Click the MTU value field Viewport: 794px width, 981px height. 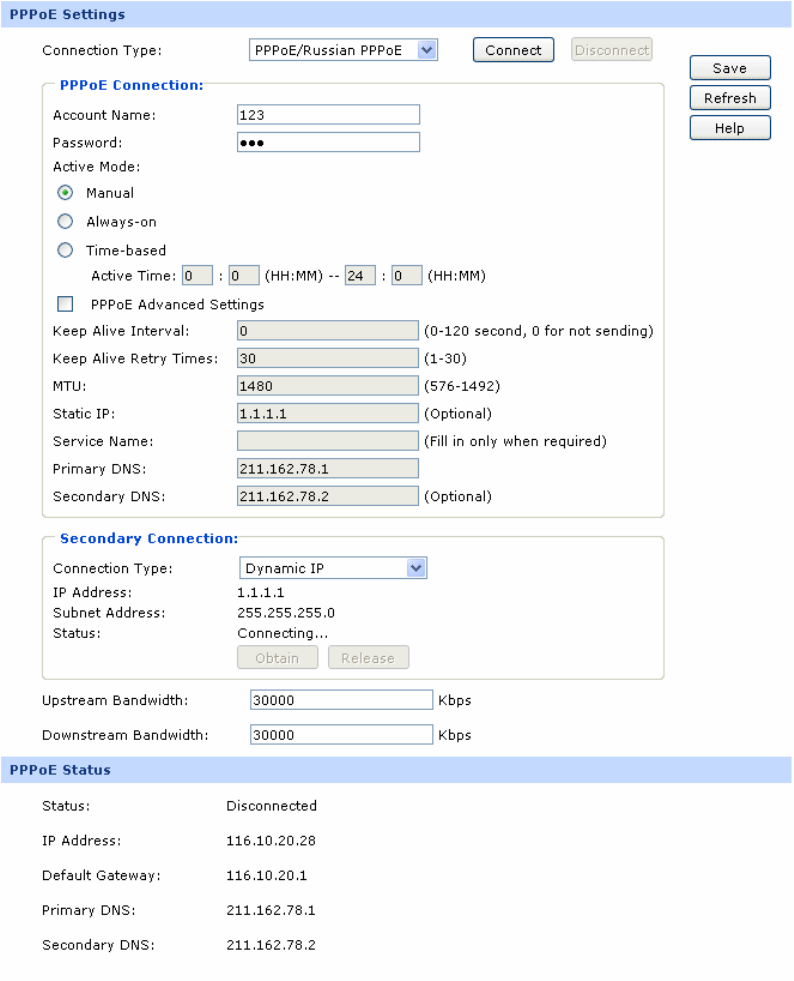tap(328, 386)
